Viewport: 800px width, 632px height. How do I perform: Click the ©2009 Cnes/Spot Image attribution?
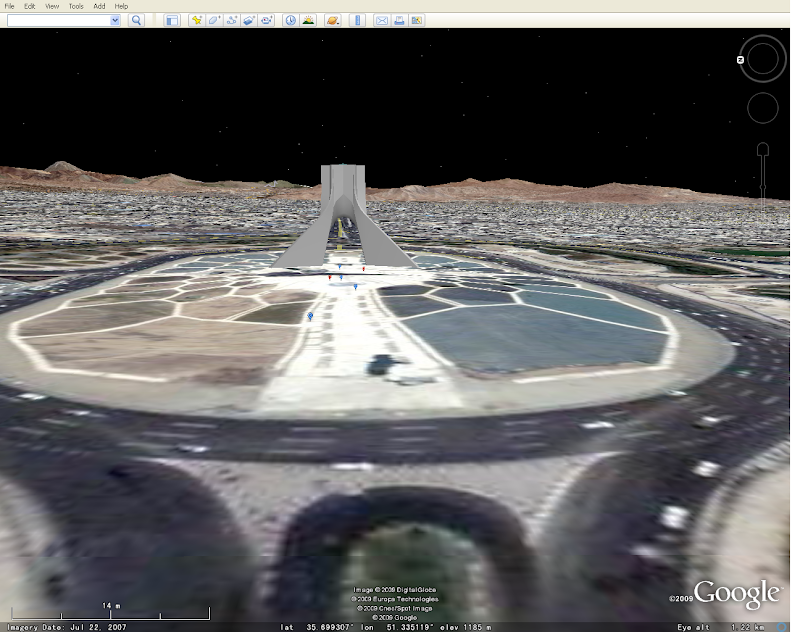click(x=394, y=609)
